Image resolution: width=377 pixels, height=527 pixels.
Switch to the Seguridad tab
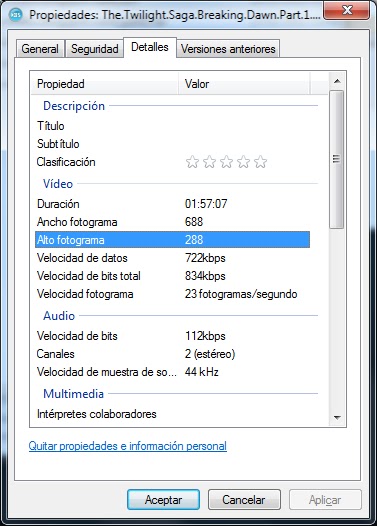[x=94, y=49]
